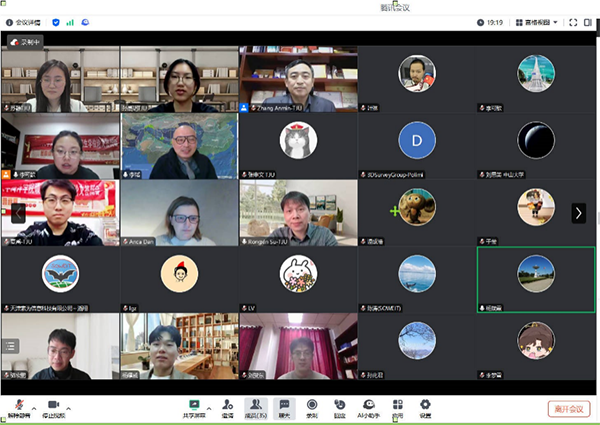Screen dimensions: 600x425
Task: Open the Members (成员) panel
Action: click(255, 406)
